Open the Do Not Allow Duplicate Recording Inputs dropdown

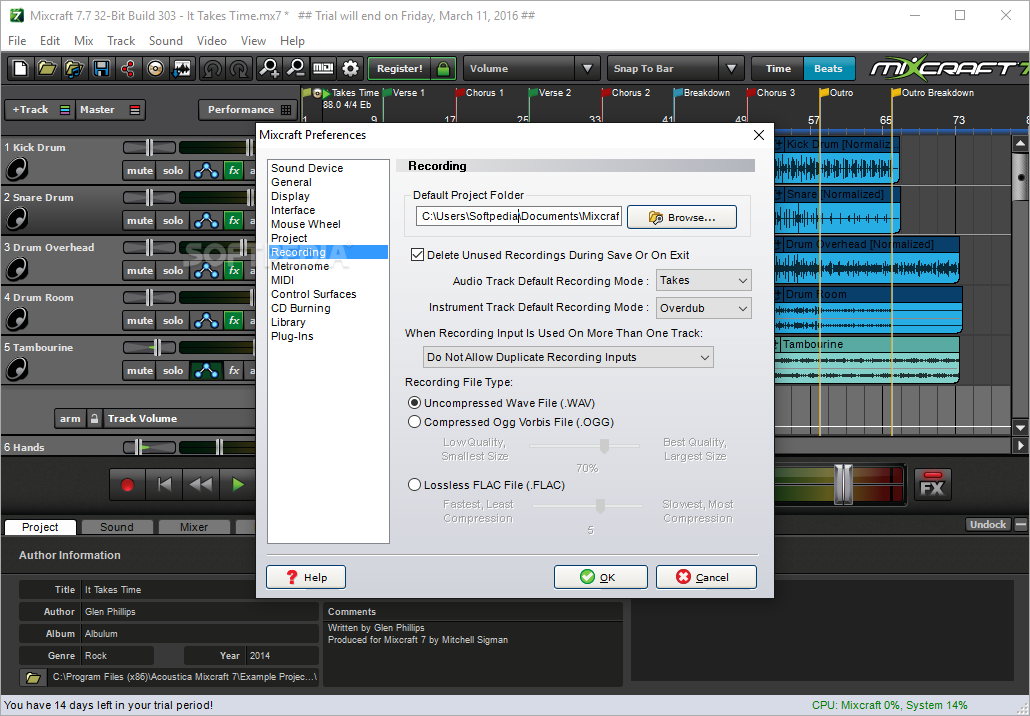pos(568,357)
